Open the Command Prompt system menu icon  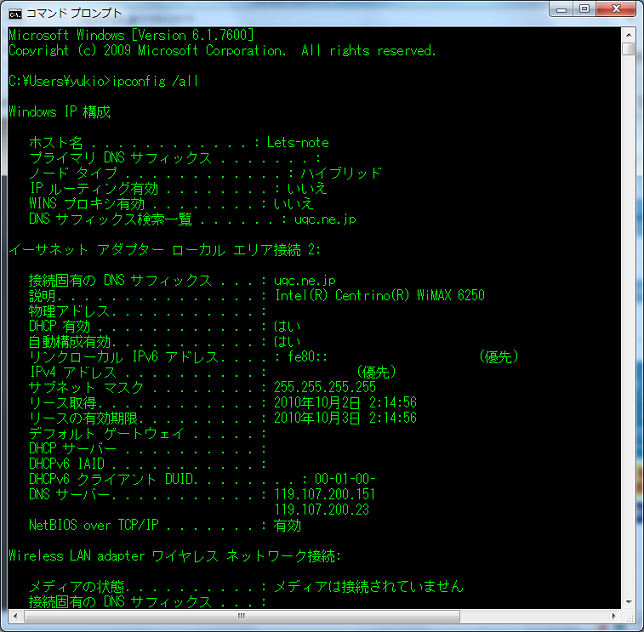(15, 13)
